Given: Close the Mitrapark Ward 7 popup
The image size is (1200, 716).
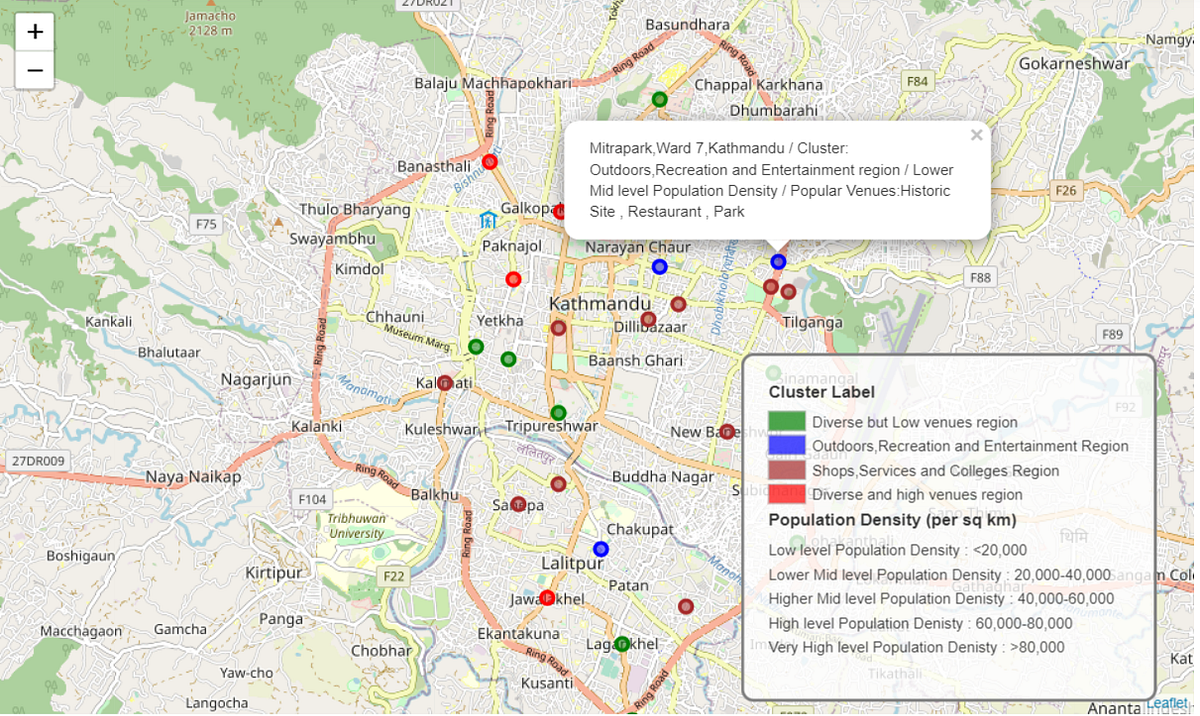Looking at the screenshot, I should click(x=976, y=135).
